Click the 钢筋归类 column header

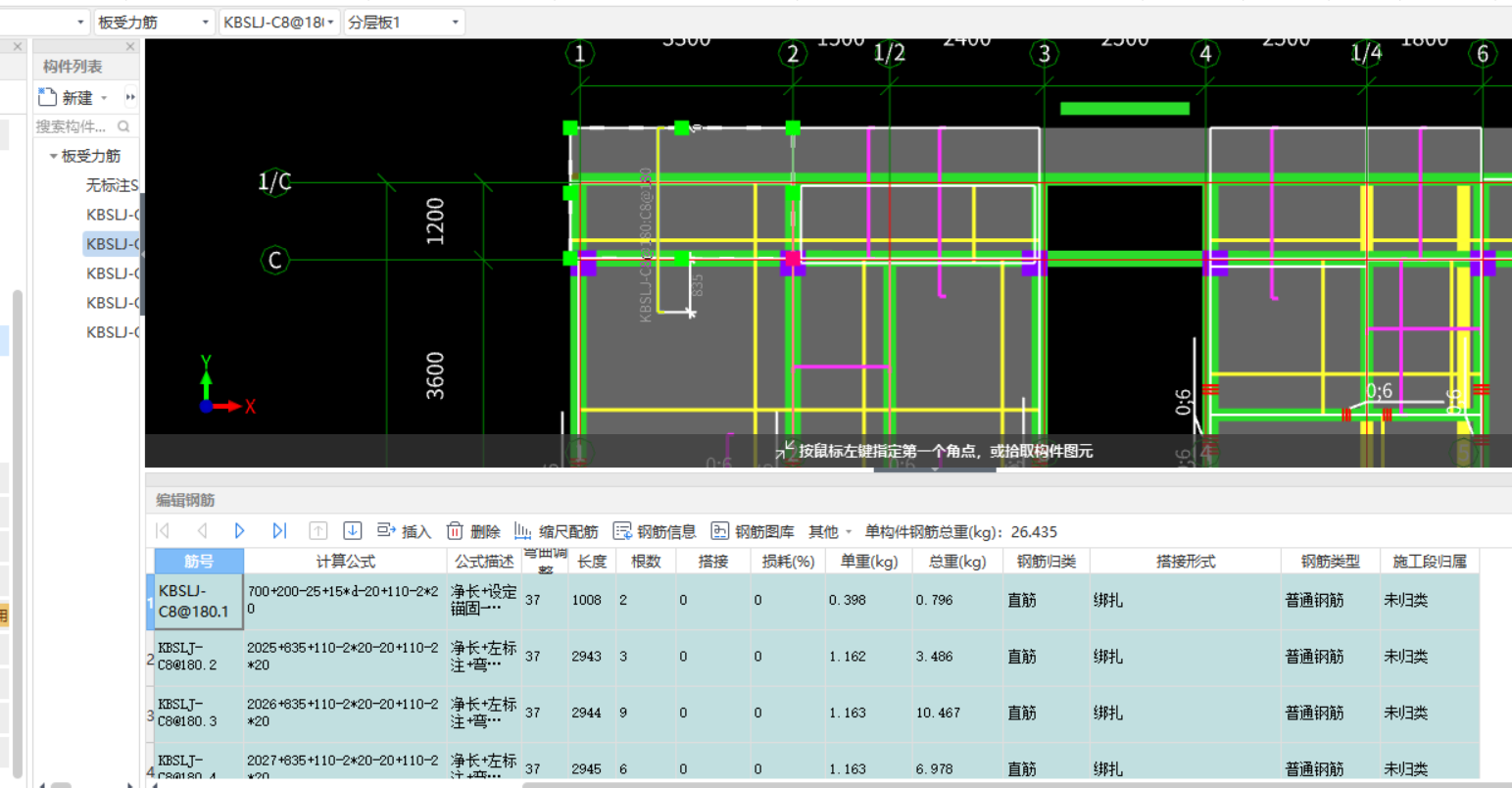pyautogui.click(x=1047, y=561)
